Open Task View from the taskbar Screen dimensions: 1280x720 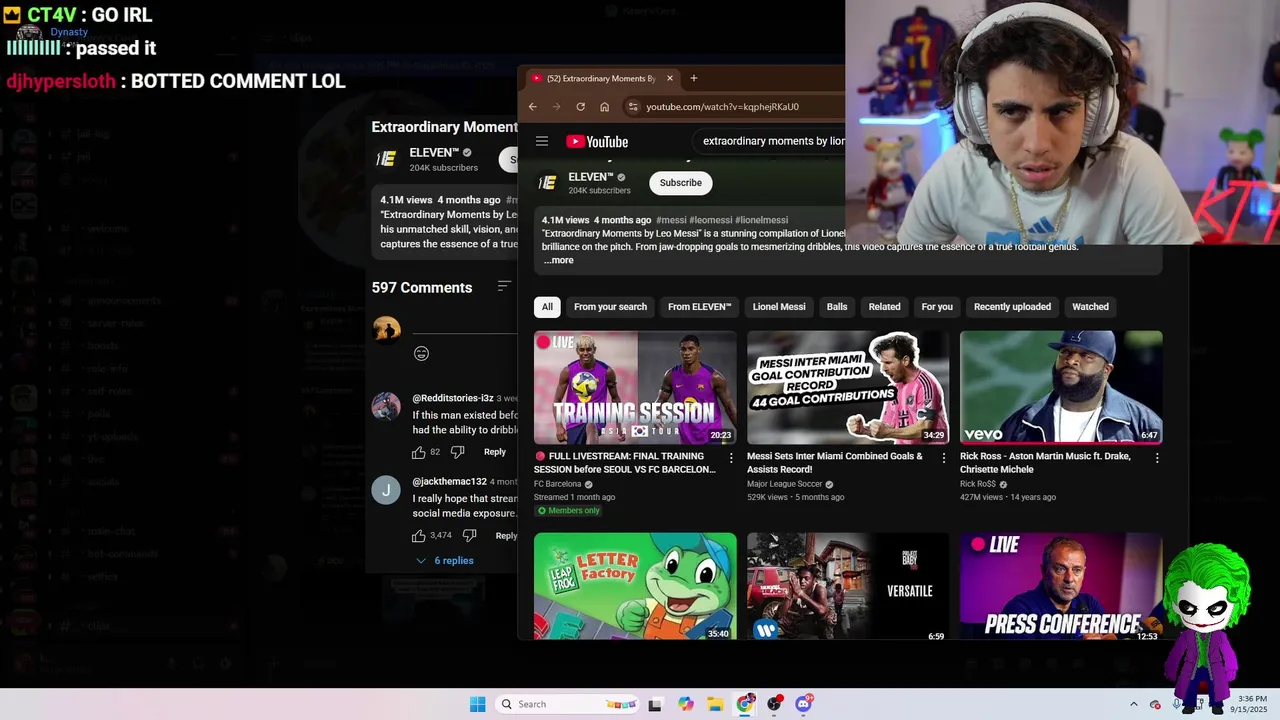tap(655, 704)
